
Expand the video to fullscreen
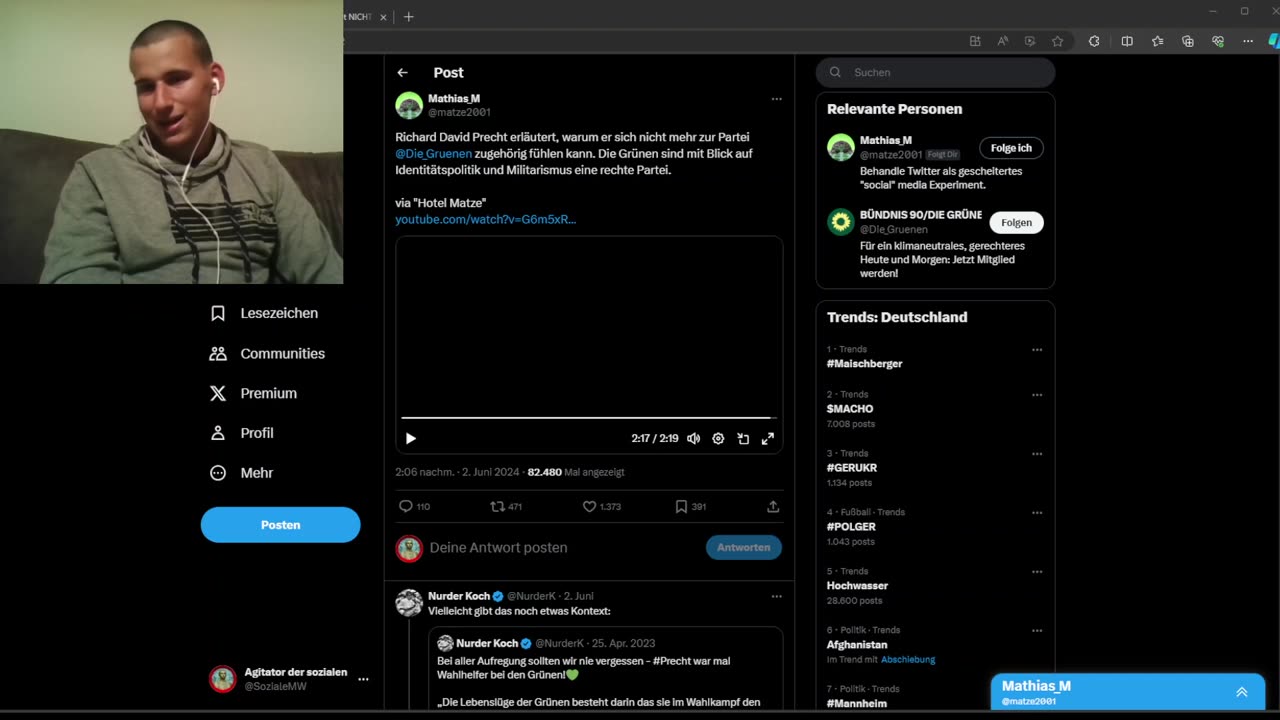point(768,438)
